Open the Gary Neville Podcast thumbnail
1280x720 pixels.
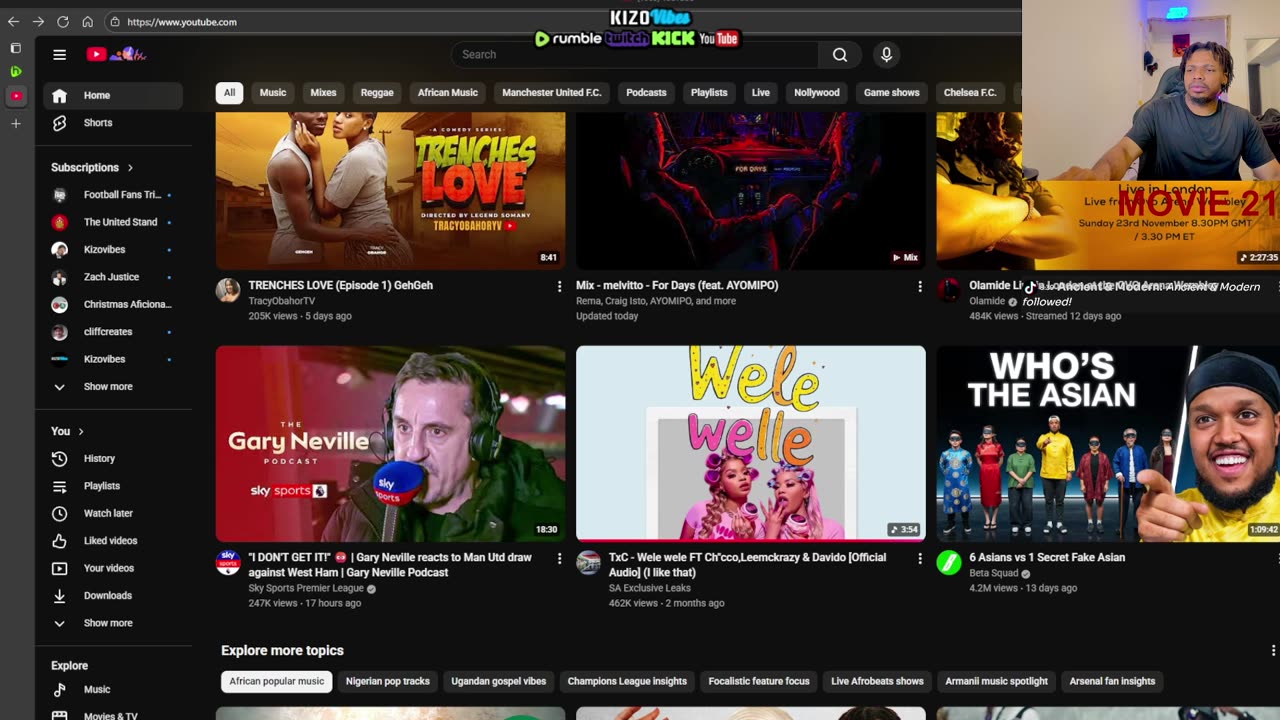point(390,444)
